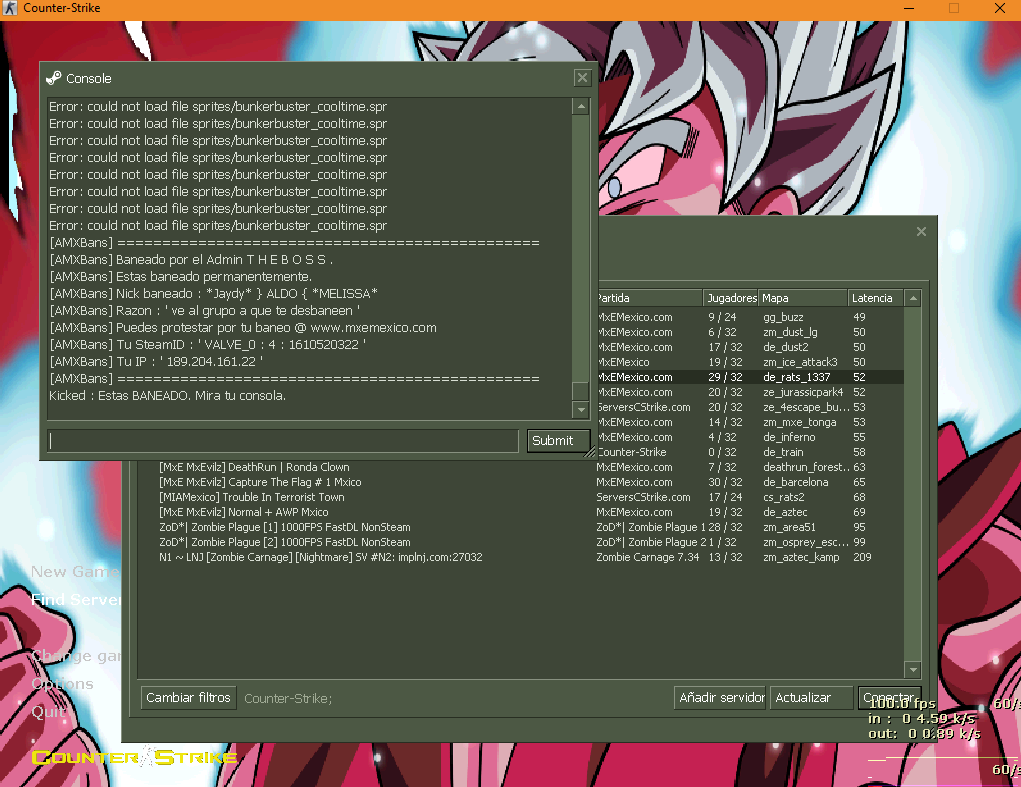Focus the Console command input field
The height and width of the screenshot is (787, 1021).
pos(283,441)
